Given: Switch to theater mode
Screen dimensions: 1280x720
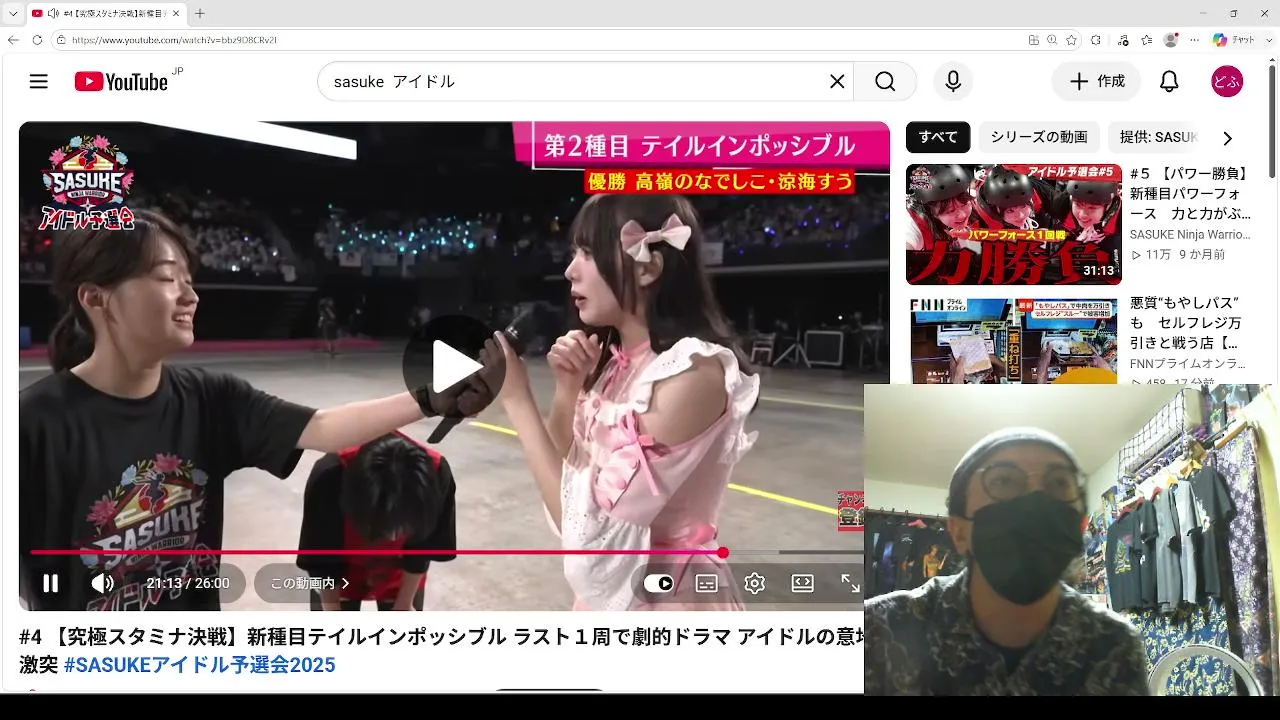Looking at the screenshot, I should (x=803, y=583).
